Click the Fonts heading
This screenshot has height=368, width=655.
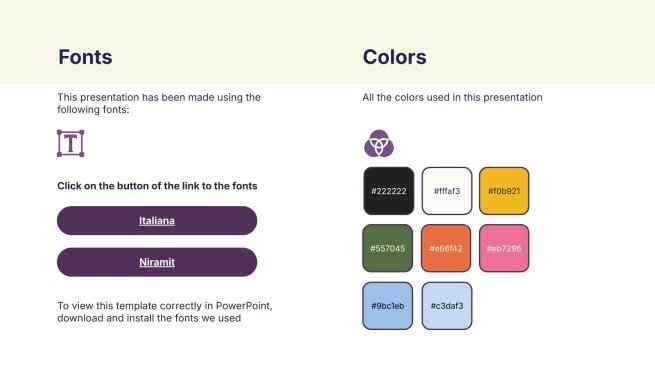click(x=85, y=57)
